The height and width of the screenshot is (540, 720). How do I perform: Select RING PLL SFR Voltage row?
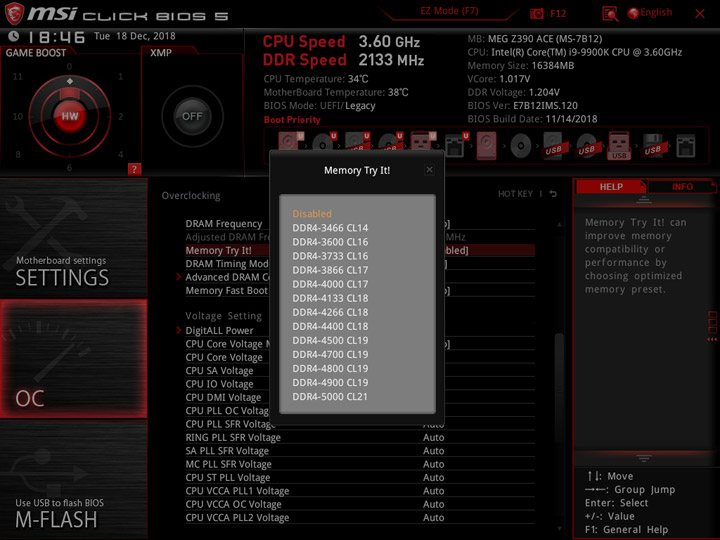tap(360, 438)
